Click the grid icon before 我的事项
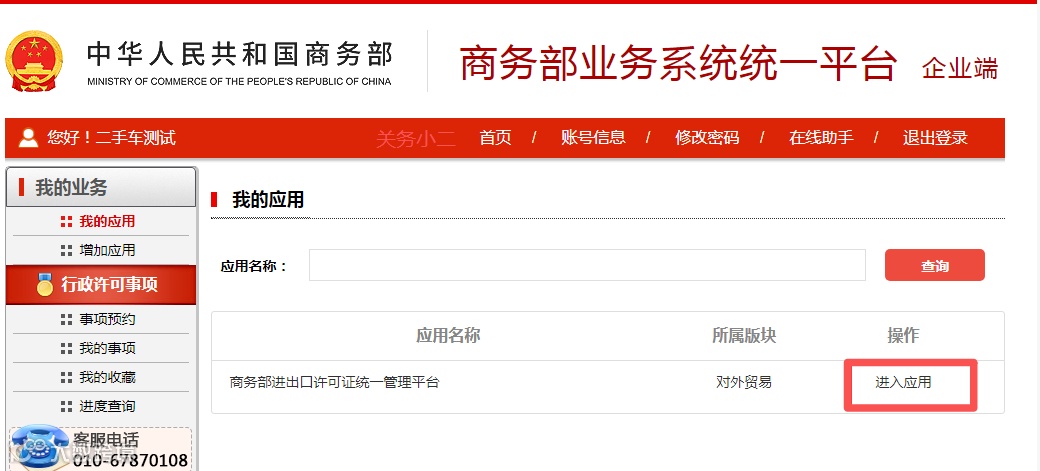1040x471 pixels. click(x=66, y=348)
